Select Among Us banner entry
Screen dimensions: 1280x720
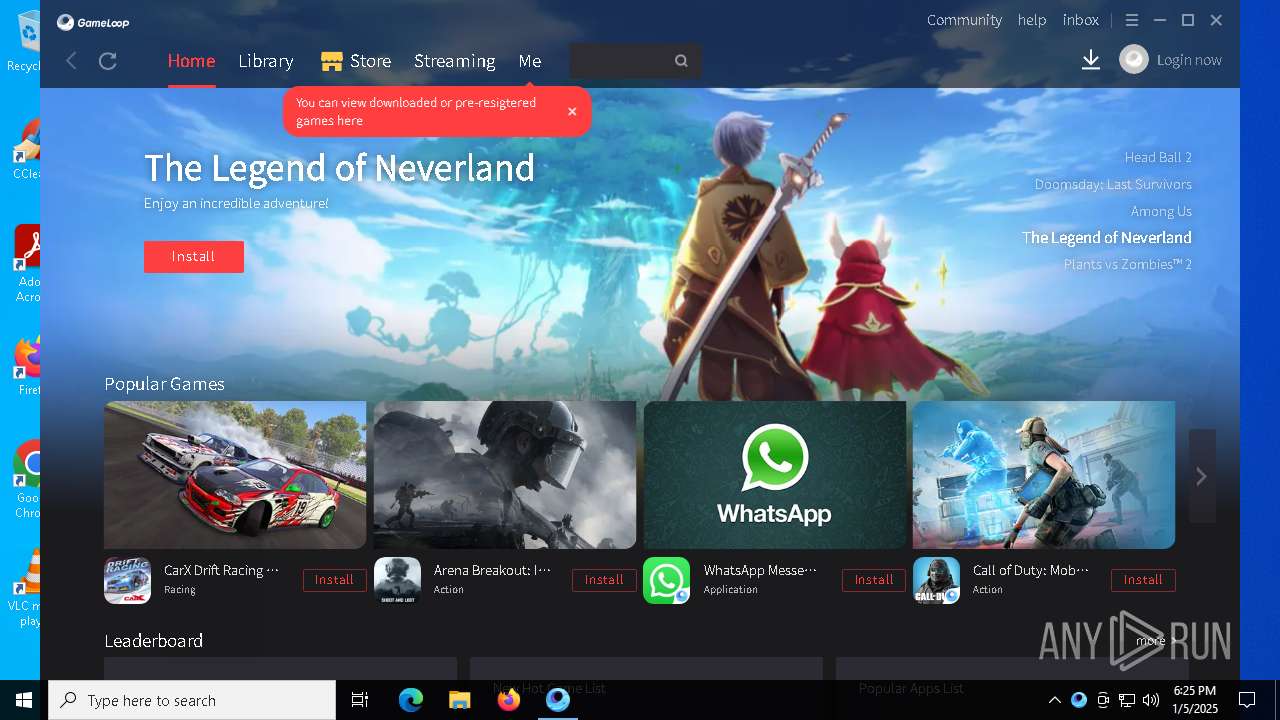coord(1161,211)
